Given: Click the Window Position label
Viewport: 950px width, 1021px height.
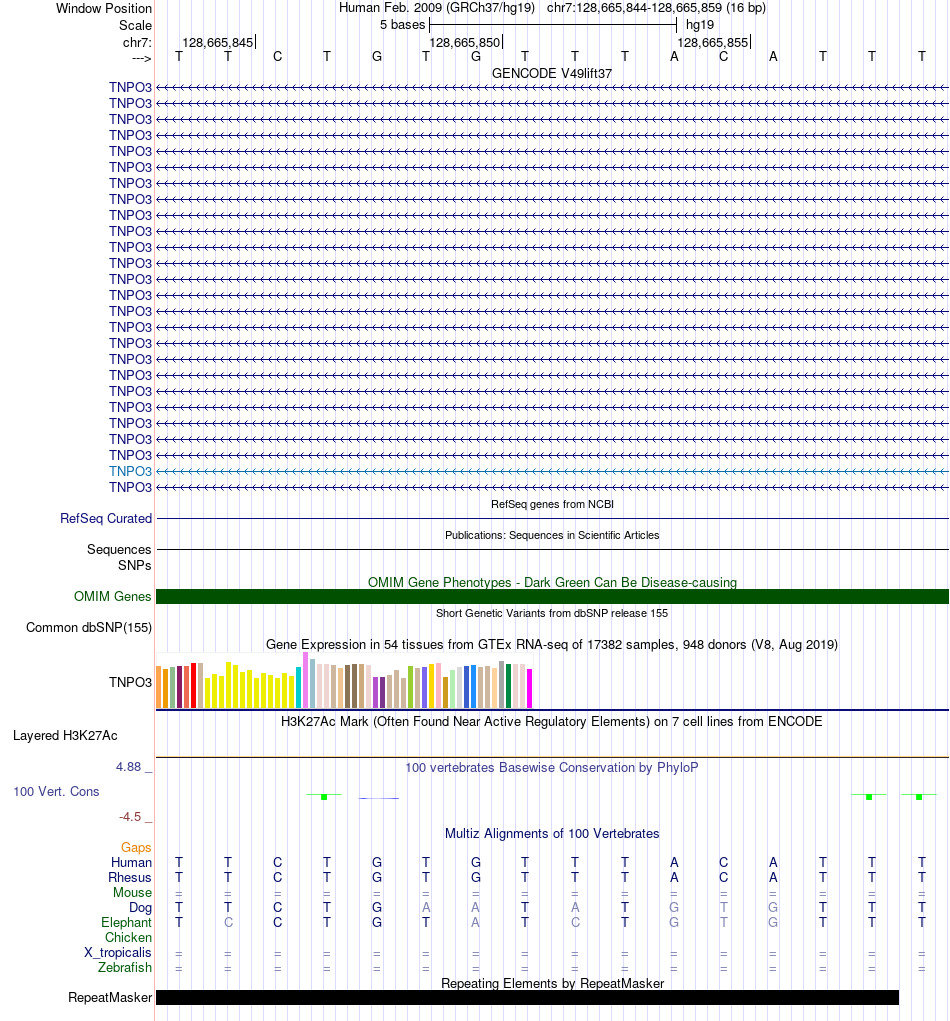Looking at the screenshot, I should click(x=104, y=8).
